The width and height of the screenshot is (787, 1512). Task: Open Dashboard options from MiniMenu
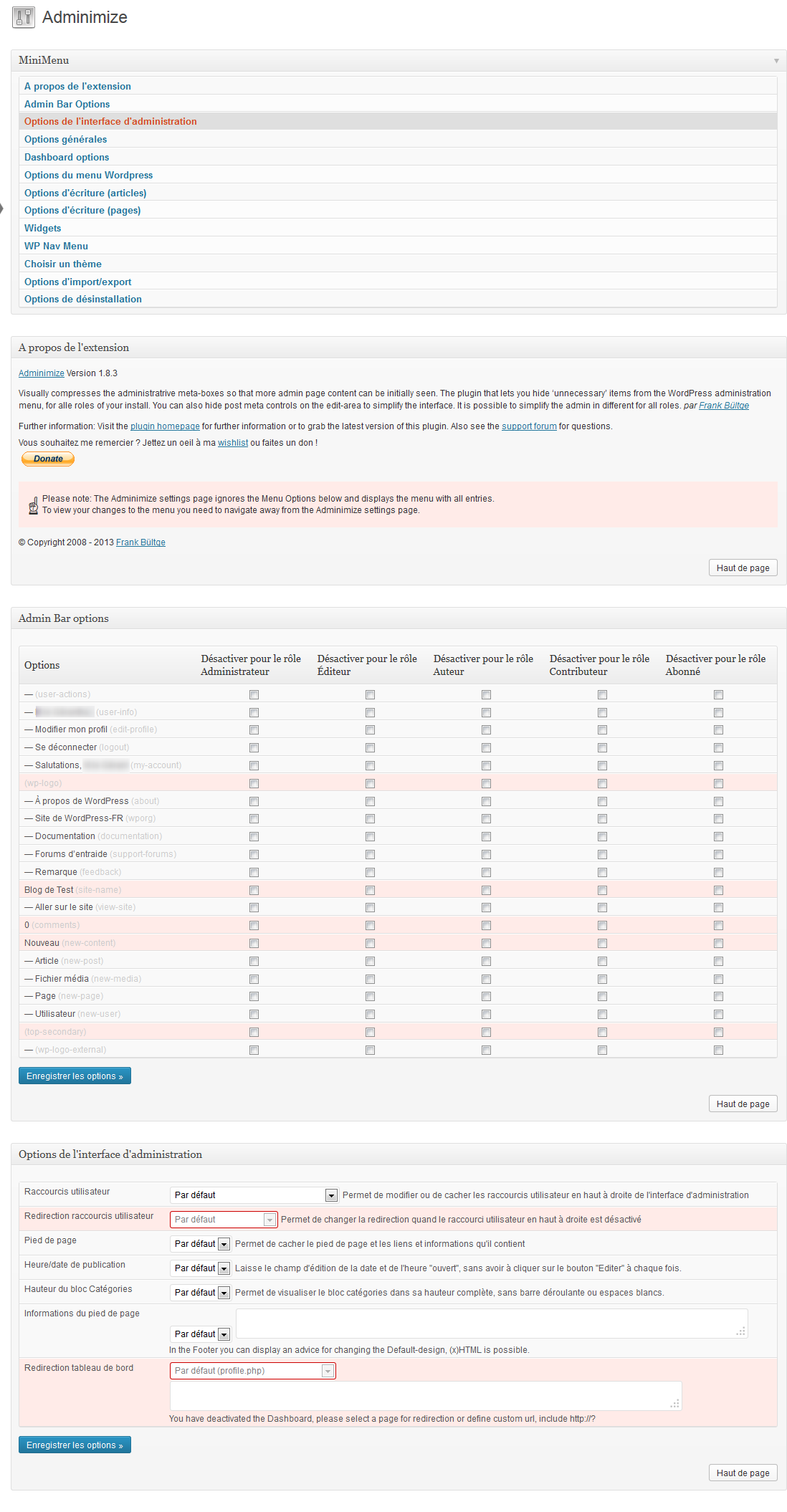click(x=67, y=157)
